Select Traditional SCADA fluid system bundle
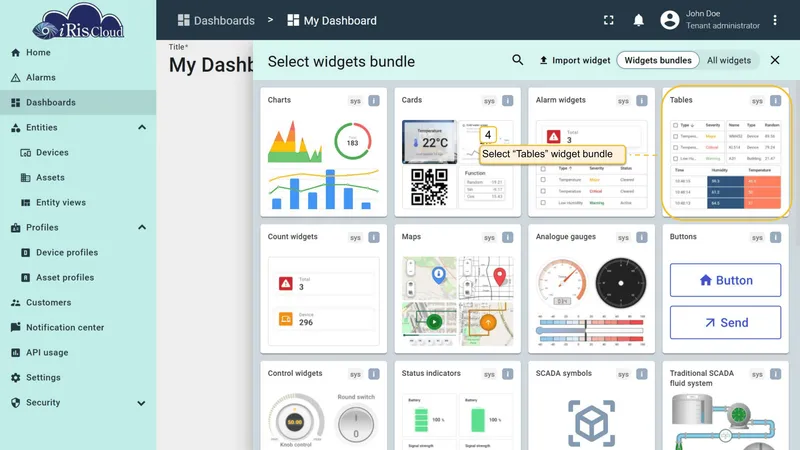 coord(726,406)
